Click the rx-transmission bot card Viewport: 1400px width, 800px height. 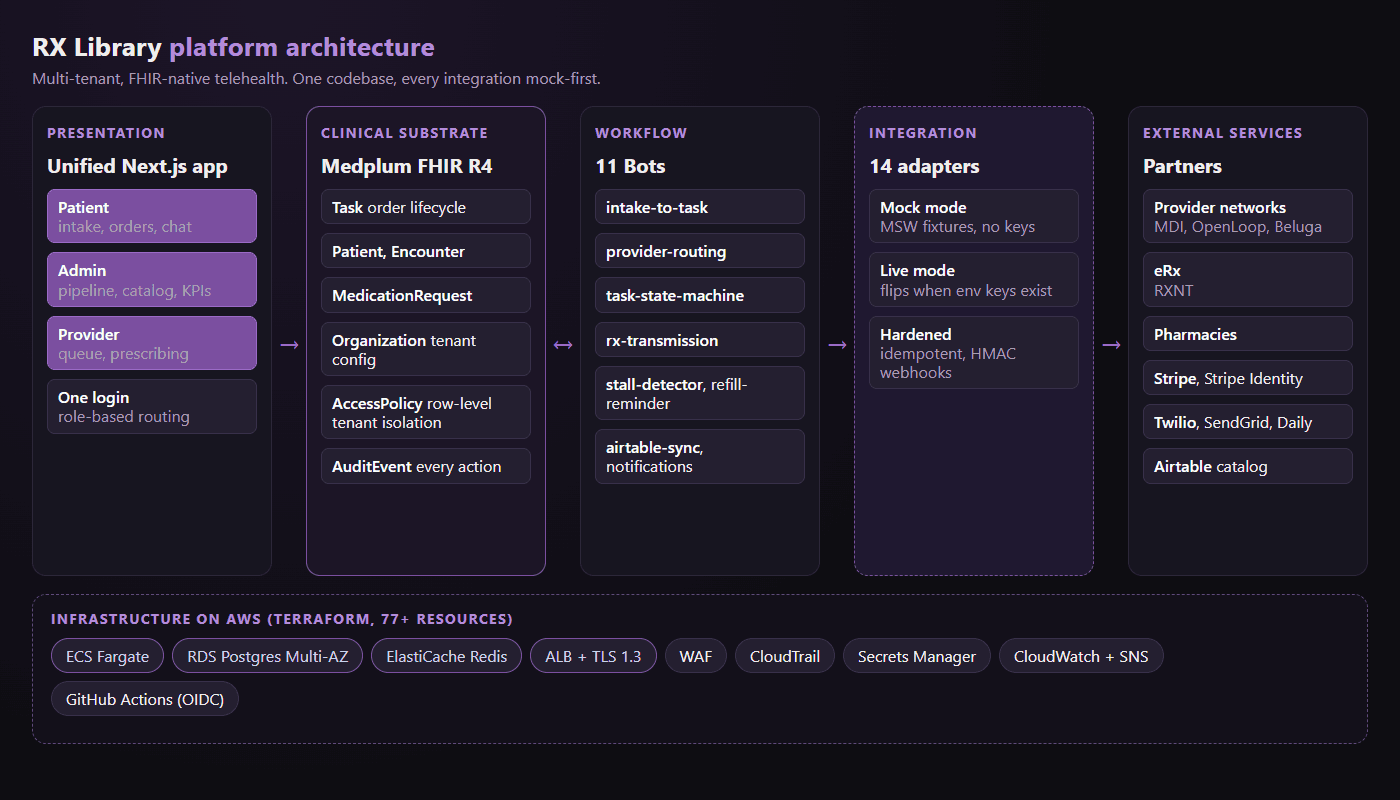coord(700,339)
